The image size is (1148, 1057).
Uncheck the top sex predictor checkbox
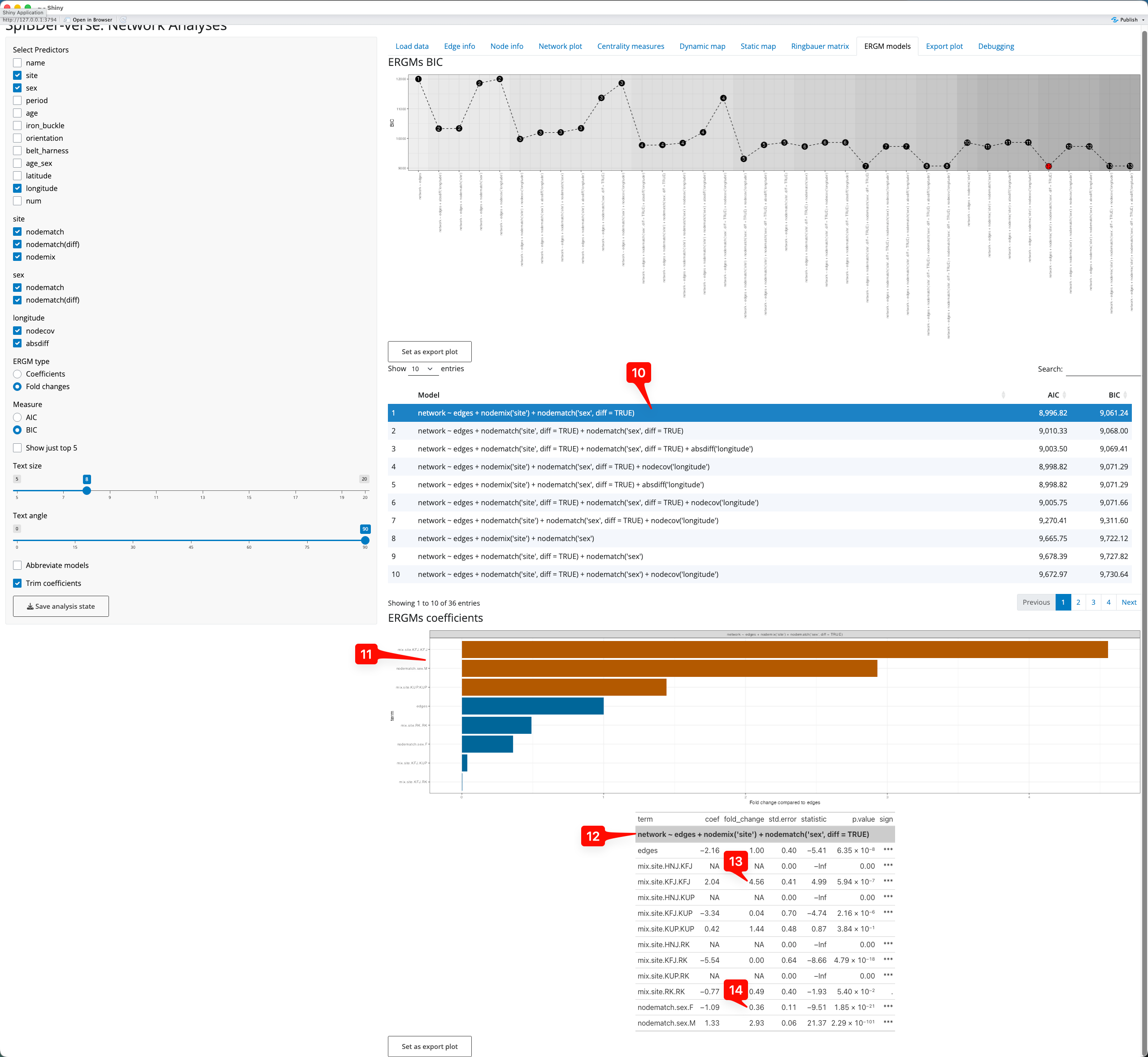[17, 88]
